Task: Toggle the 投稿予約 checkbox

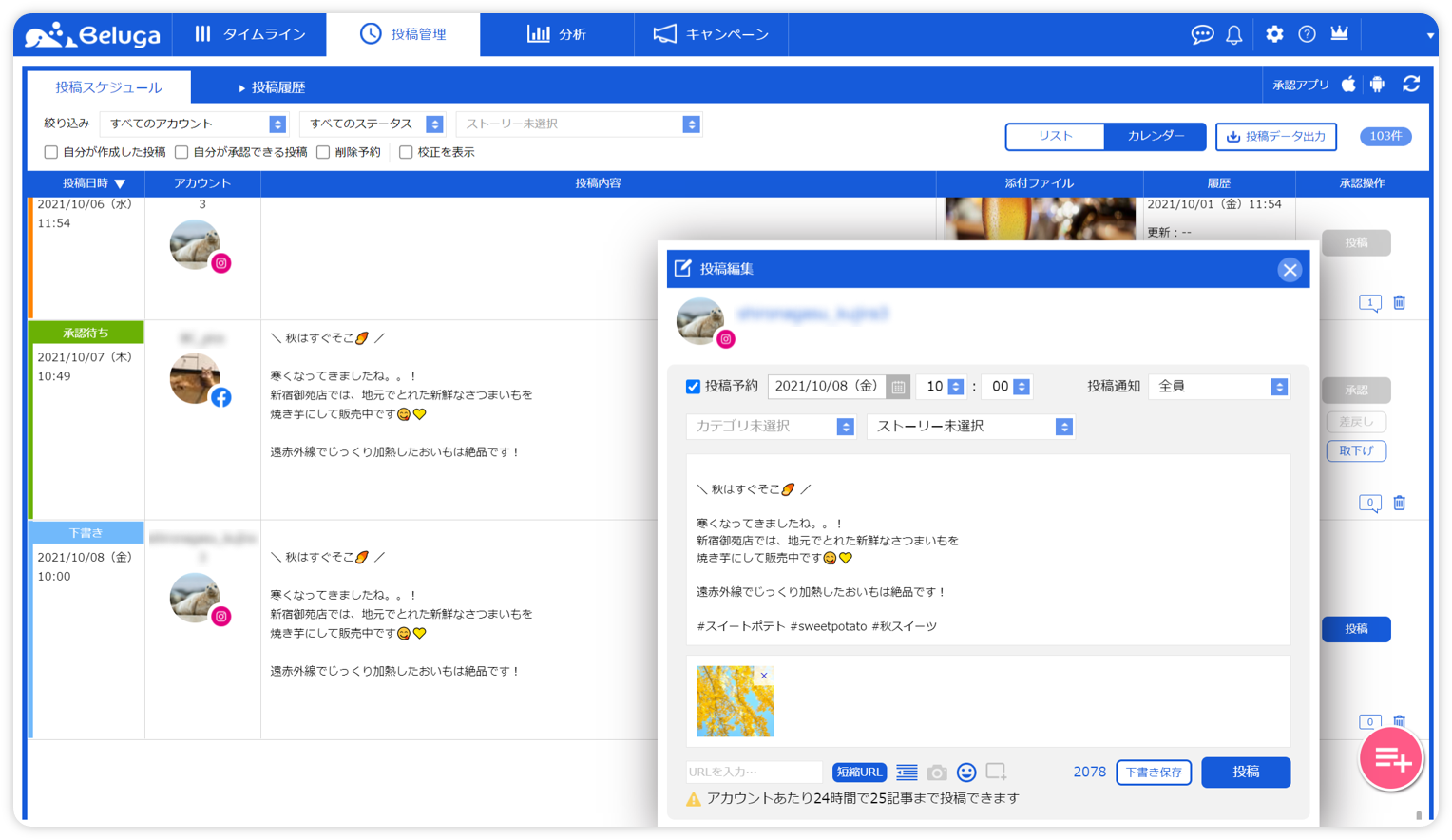Action: coord(693,387)
